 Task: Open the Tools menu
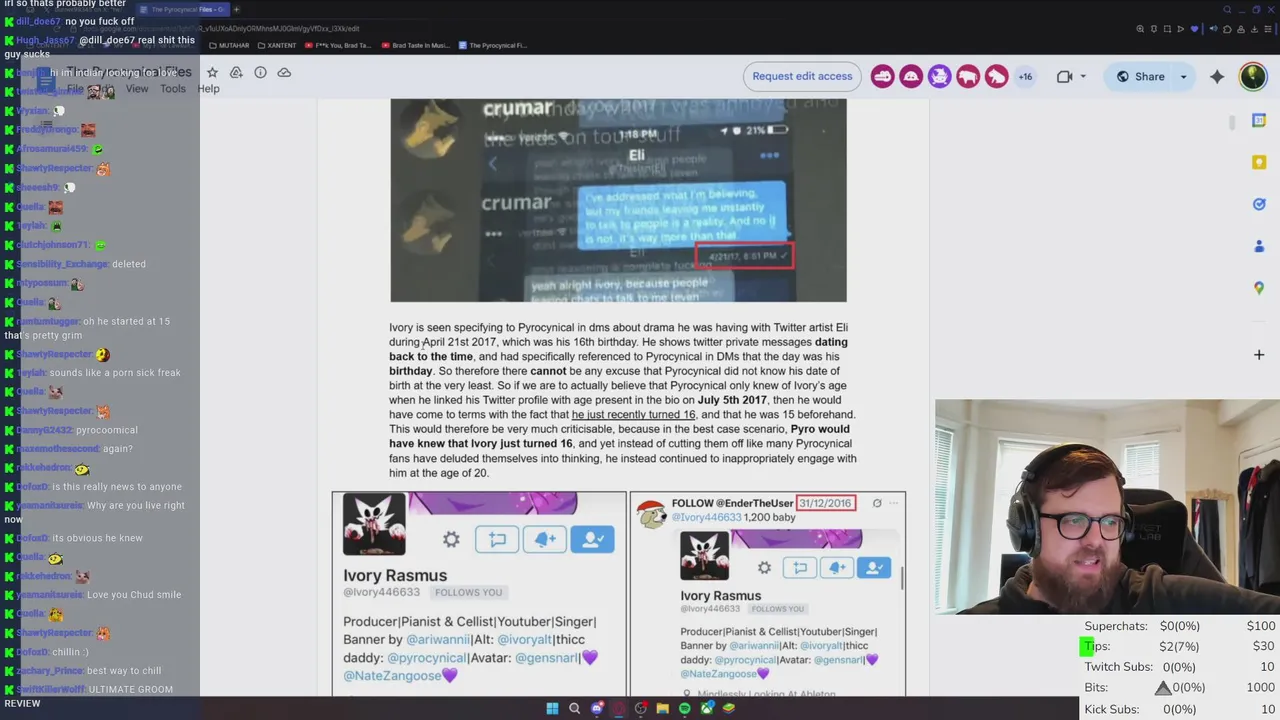(173, 89)
